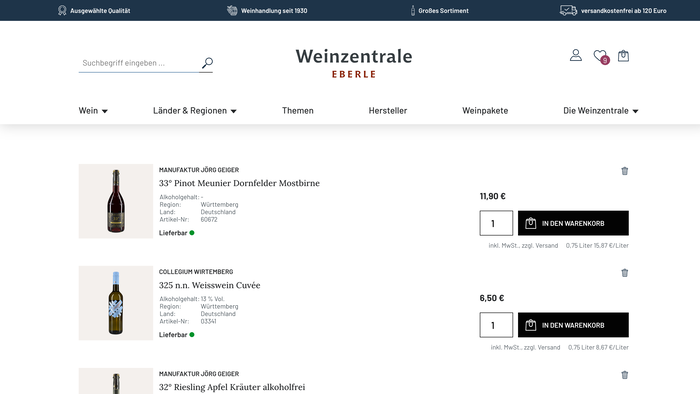Click the Artikel-Nr 60672 value

coord(209,220)
